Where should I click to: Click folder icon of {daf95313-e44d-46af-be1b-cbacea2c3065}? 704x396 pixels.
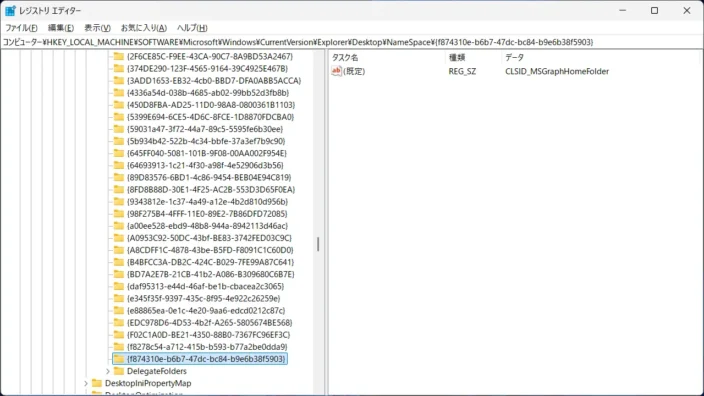(x=119, y=286)
